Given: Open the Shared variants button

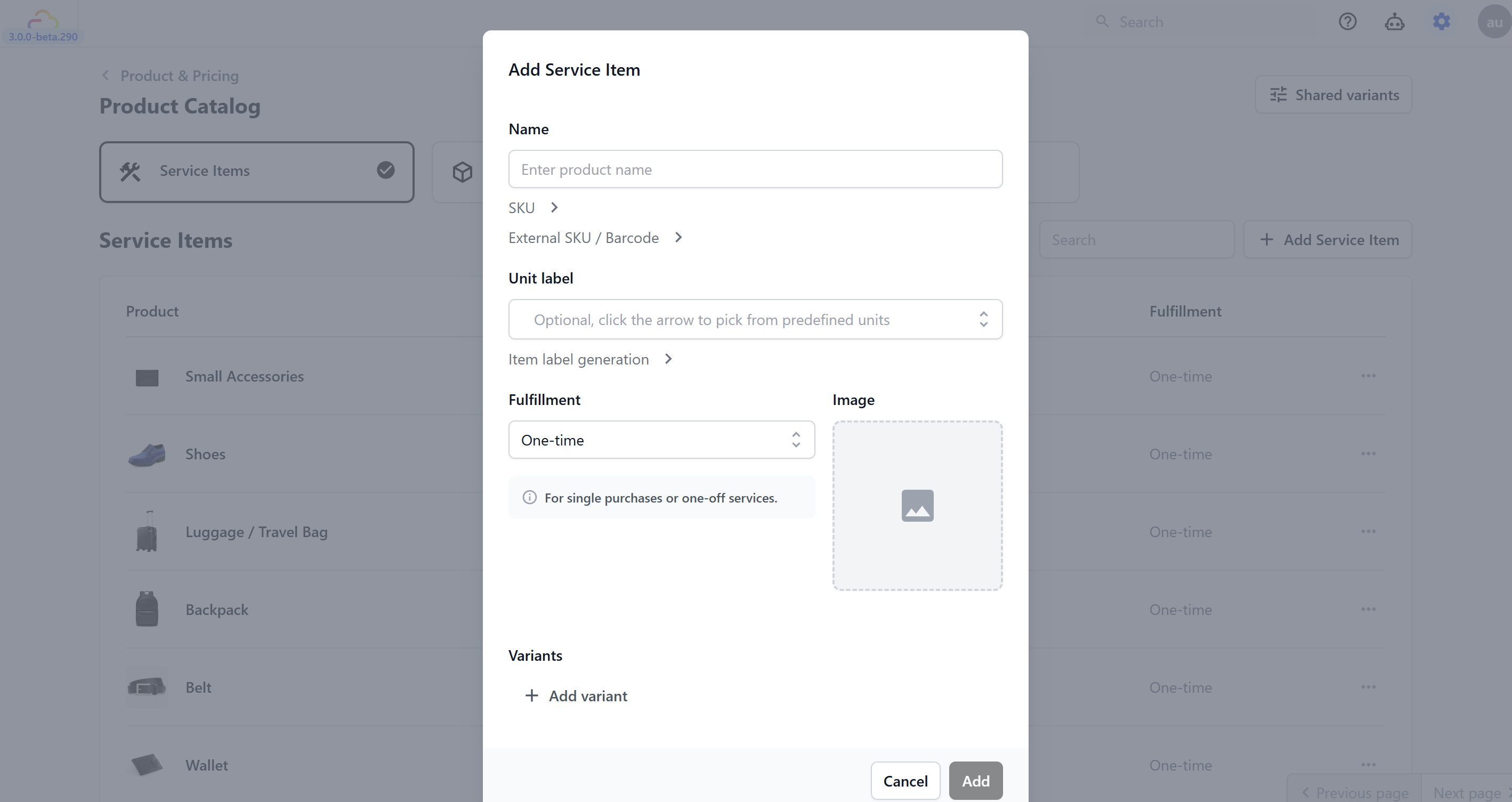Looking at the screenshot, I should (1333, 94).
